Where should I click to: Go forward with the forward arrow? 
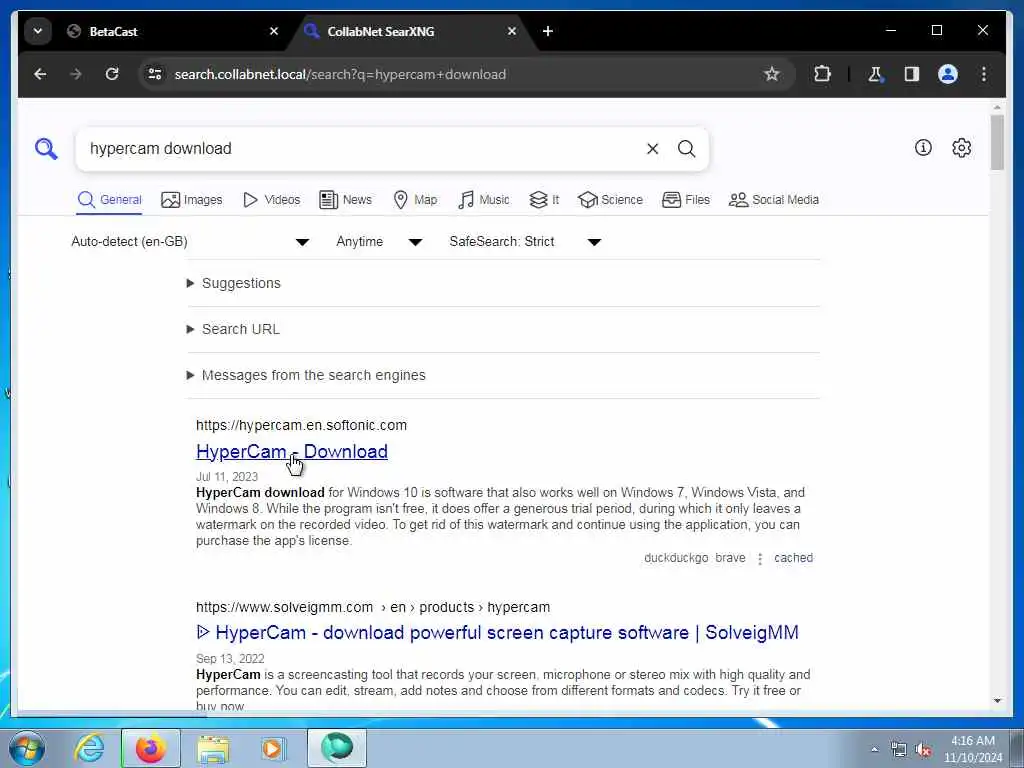(76, 74)
